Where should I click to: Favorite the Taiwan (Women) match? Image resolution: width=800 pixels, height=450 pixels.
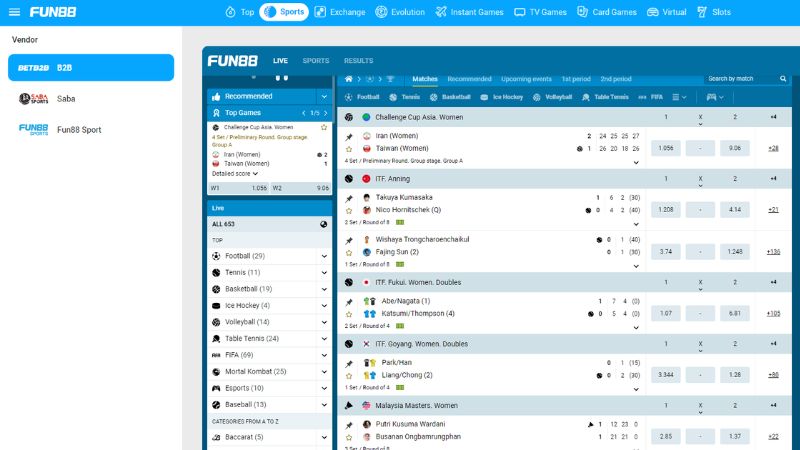tap(349, 149)
